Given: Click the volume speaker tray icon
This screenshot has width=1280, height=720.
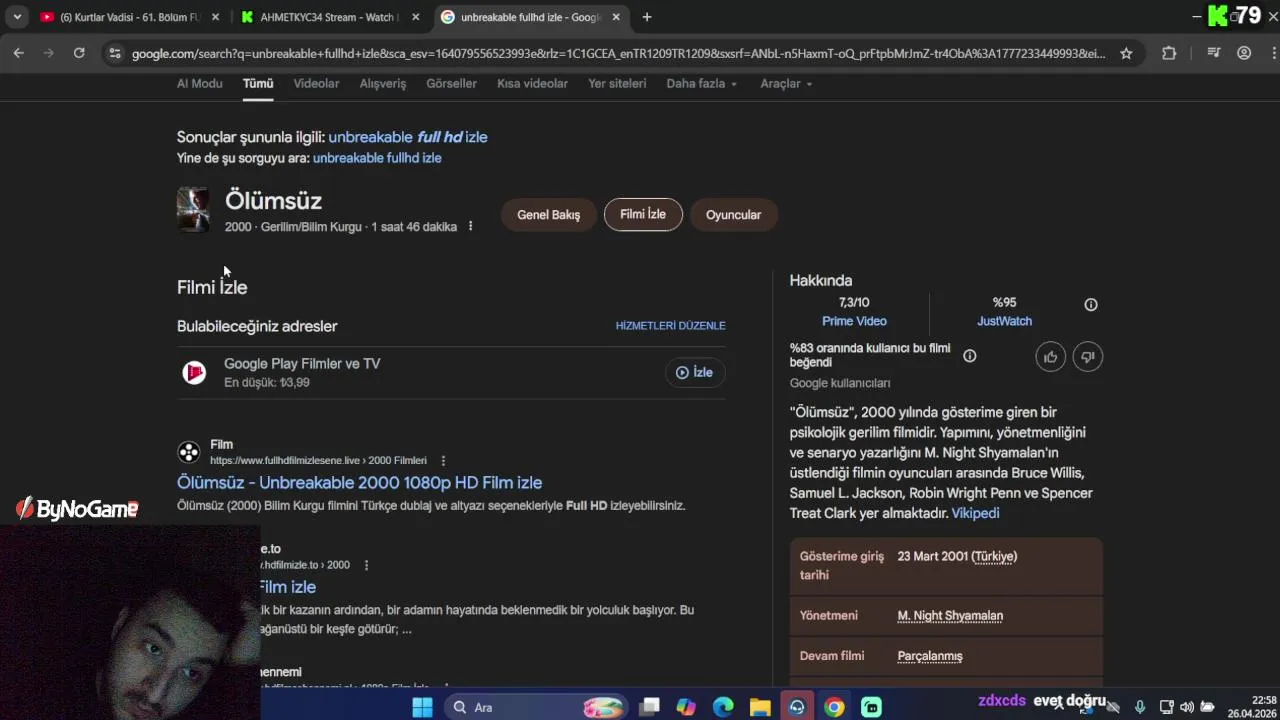Looking at the screenshot, I should [1187, 707].
